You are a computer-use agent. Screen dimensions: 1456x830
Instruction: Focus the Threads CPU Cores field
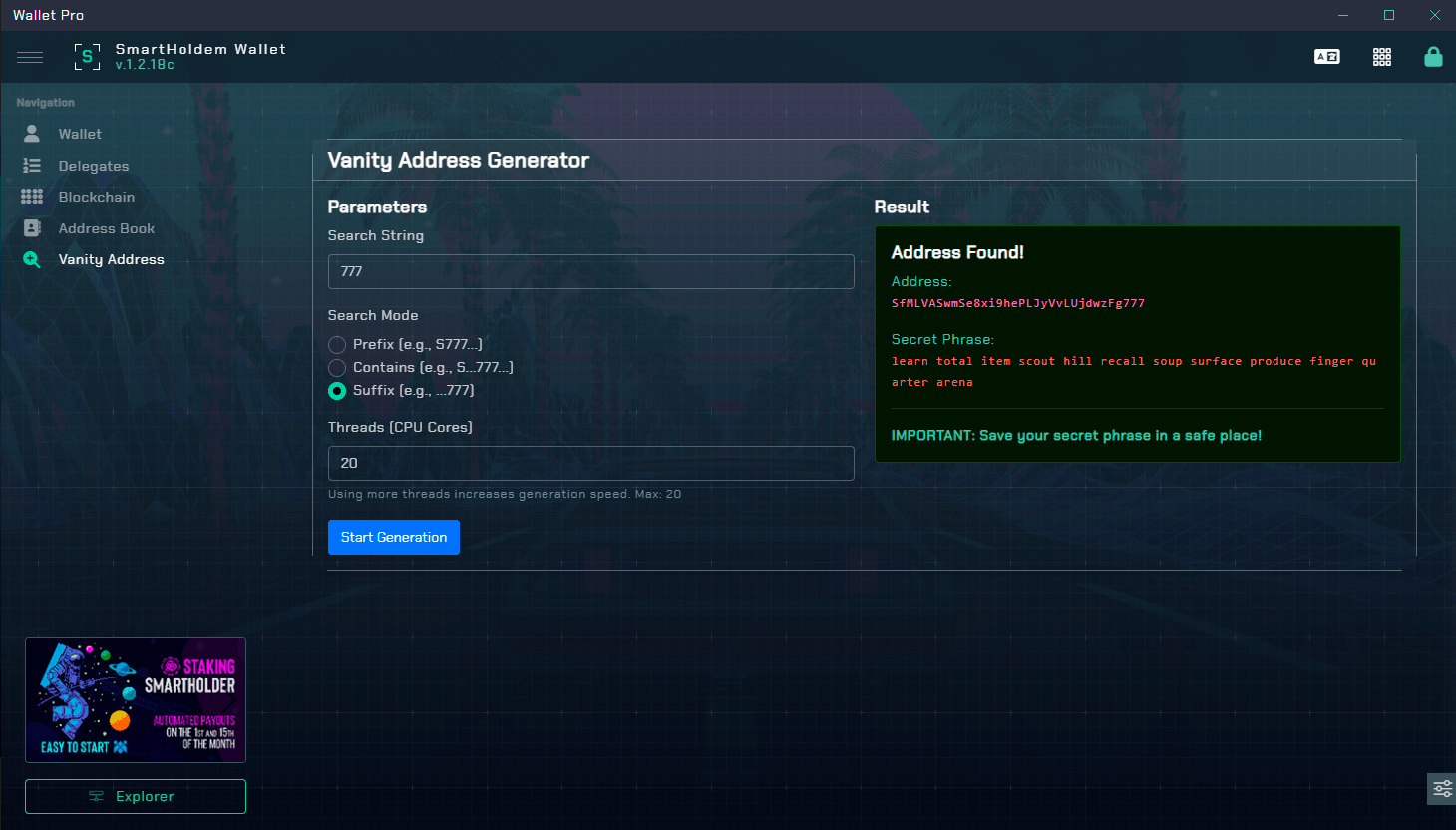coord(590,463)
